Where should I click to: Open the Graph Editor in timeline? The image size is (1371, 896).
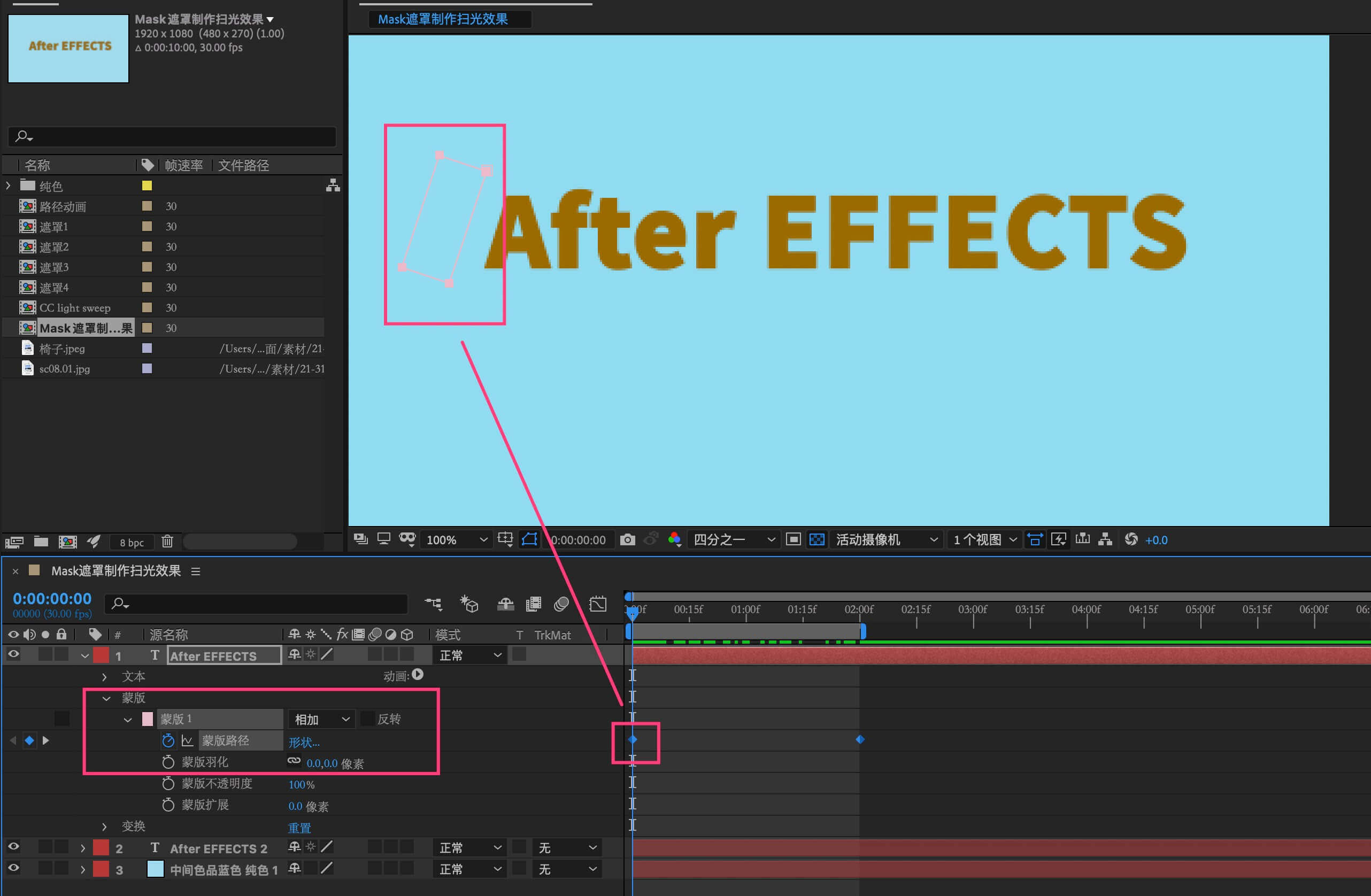597,604
